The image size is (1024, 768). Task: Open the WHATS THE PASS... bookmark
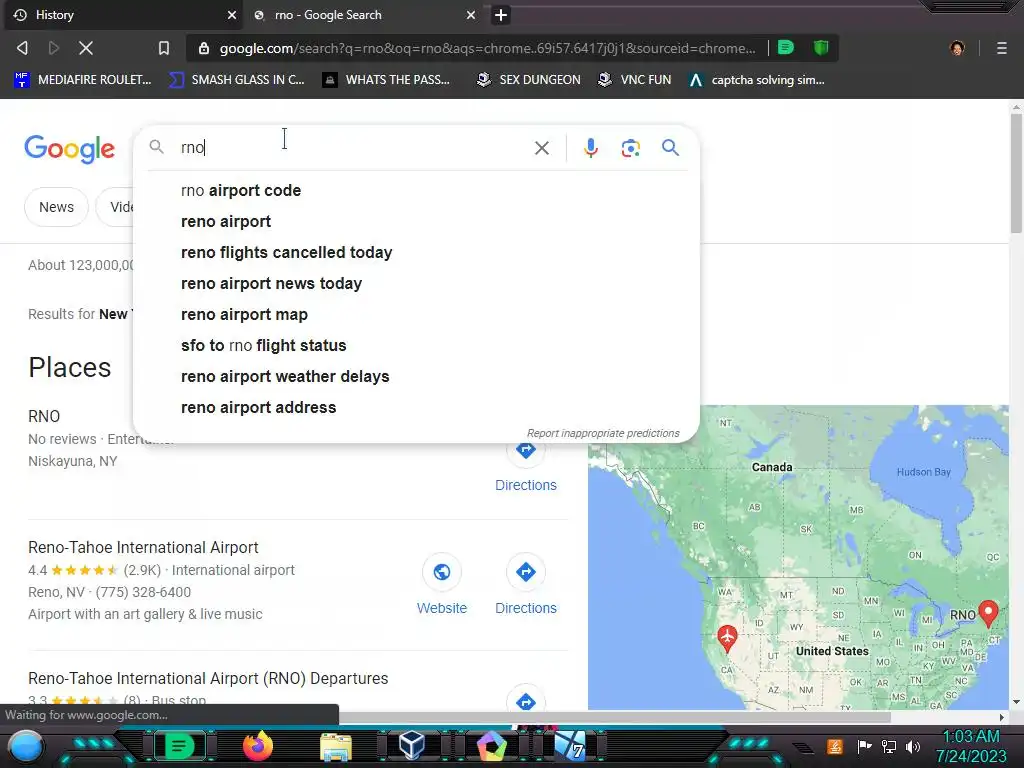click(x=386, y=80)
